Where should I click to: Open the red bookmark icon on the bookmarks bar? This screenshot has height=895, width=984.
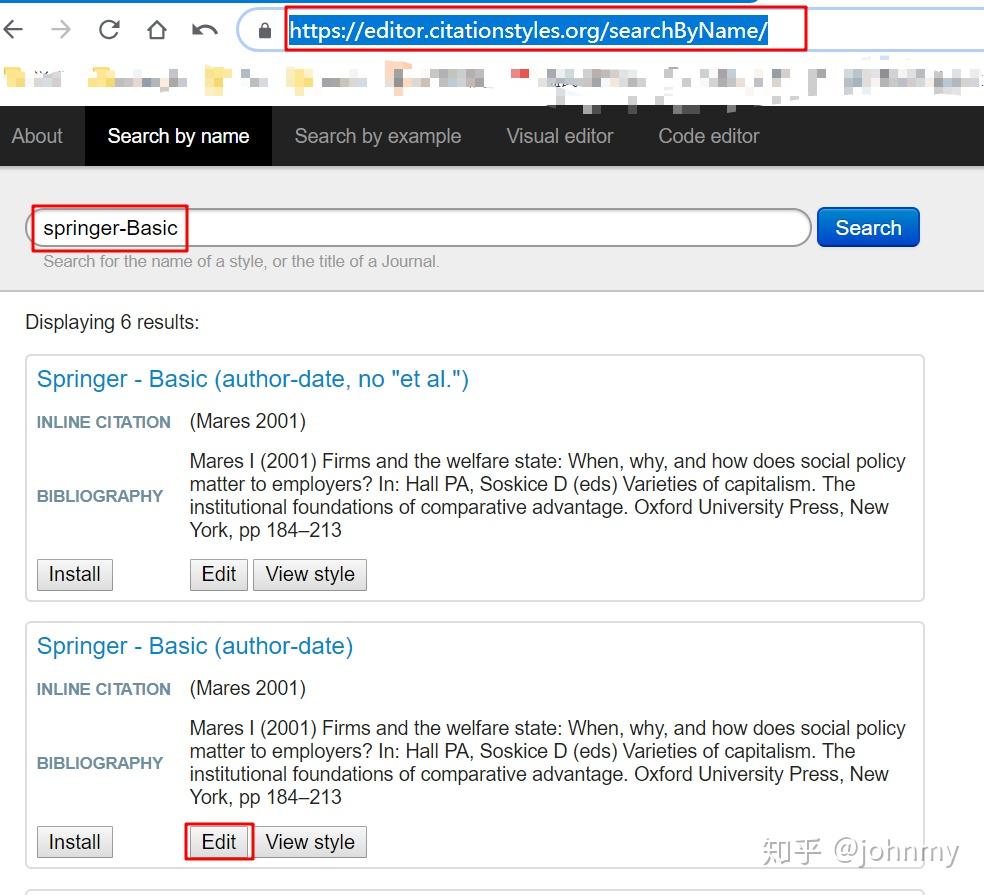click(519, 73)
